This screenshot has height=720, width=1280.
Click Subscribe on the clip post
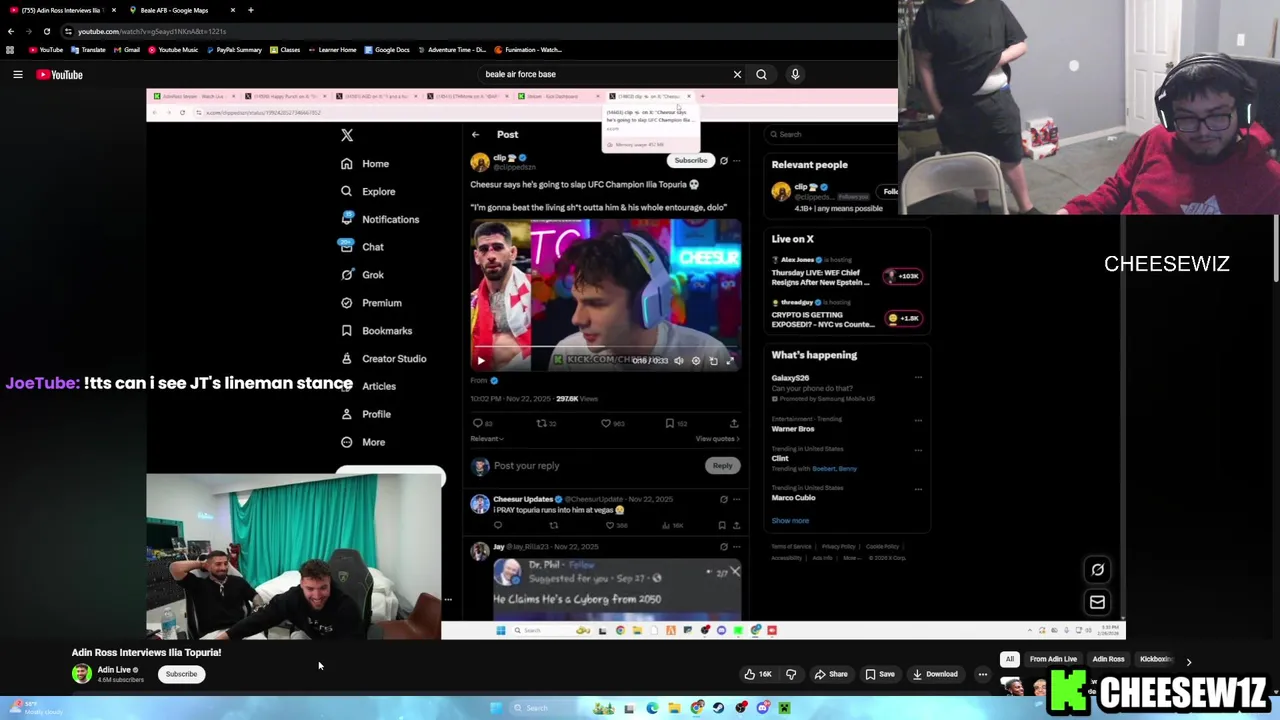point(690,160)
